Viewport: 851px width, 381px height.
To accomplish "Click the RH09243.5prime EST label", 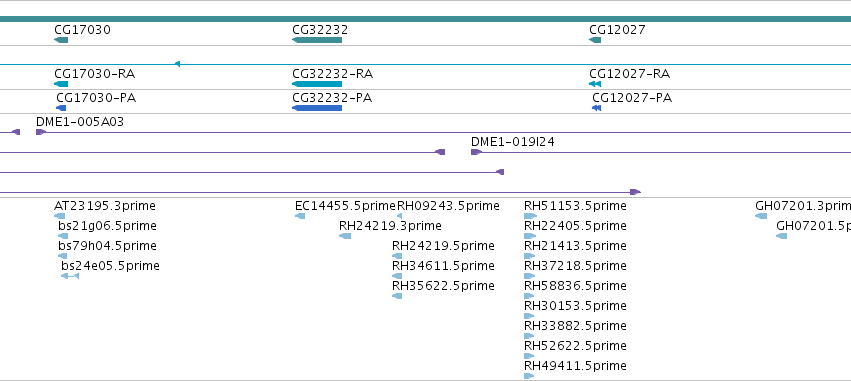I will [x=448, y=206].
